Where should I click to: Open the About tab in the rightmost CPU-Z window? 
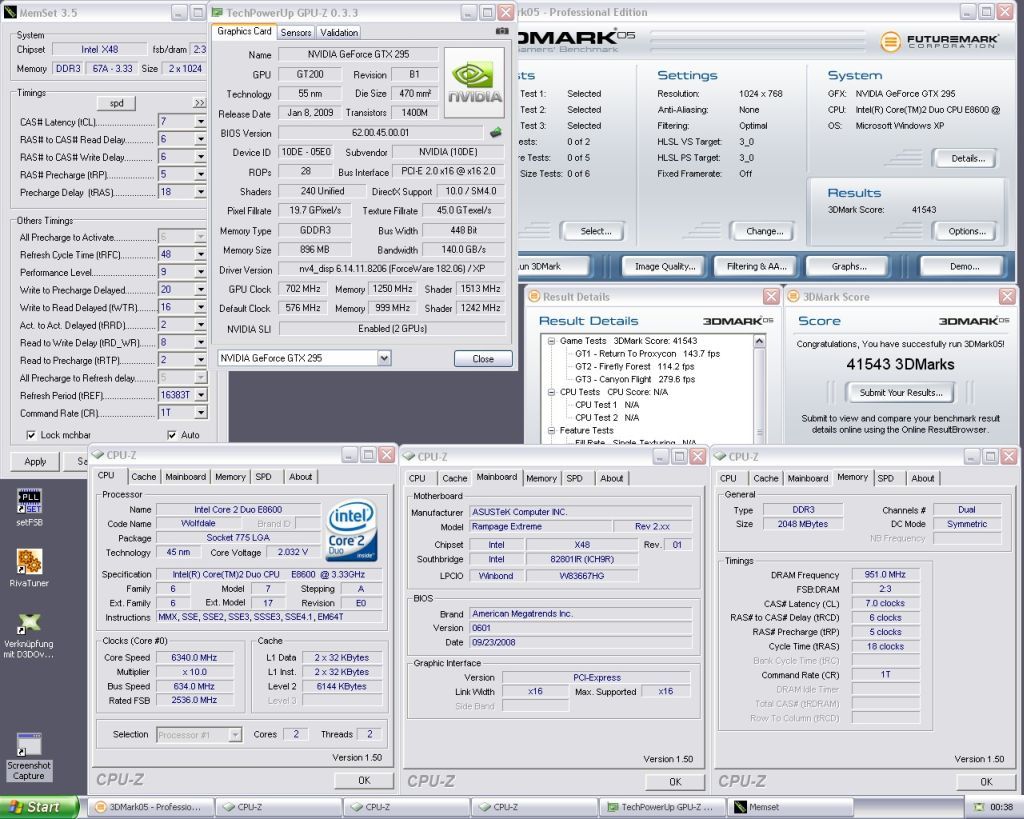pyautogui.click(x=923, y=478)
